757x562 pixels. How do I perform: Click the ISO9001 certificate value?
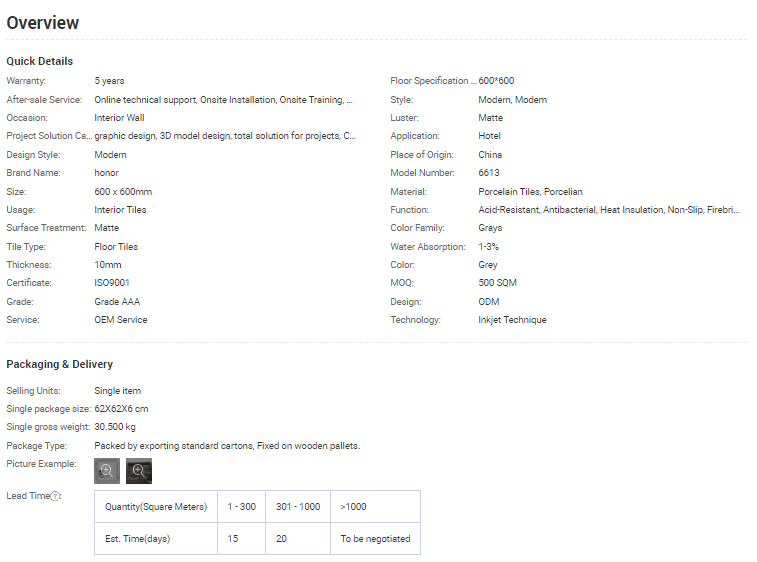point(112,283)
